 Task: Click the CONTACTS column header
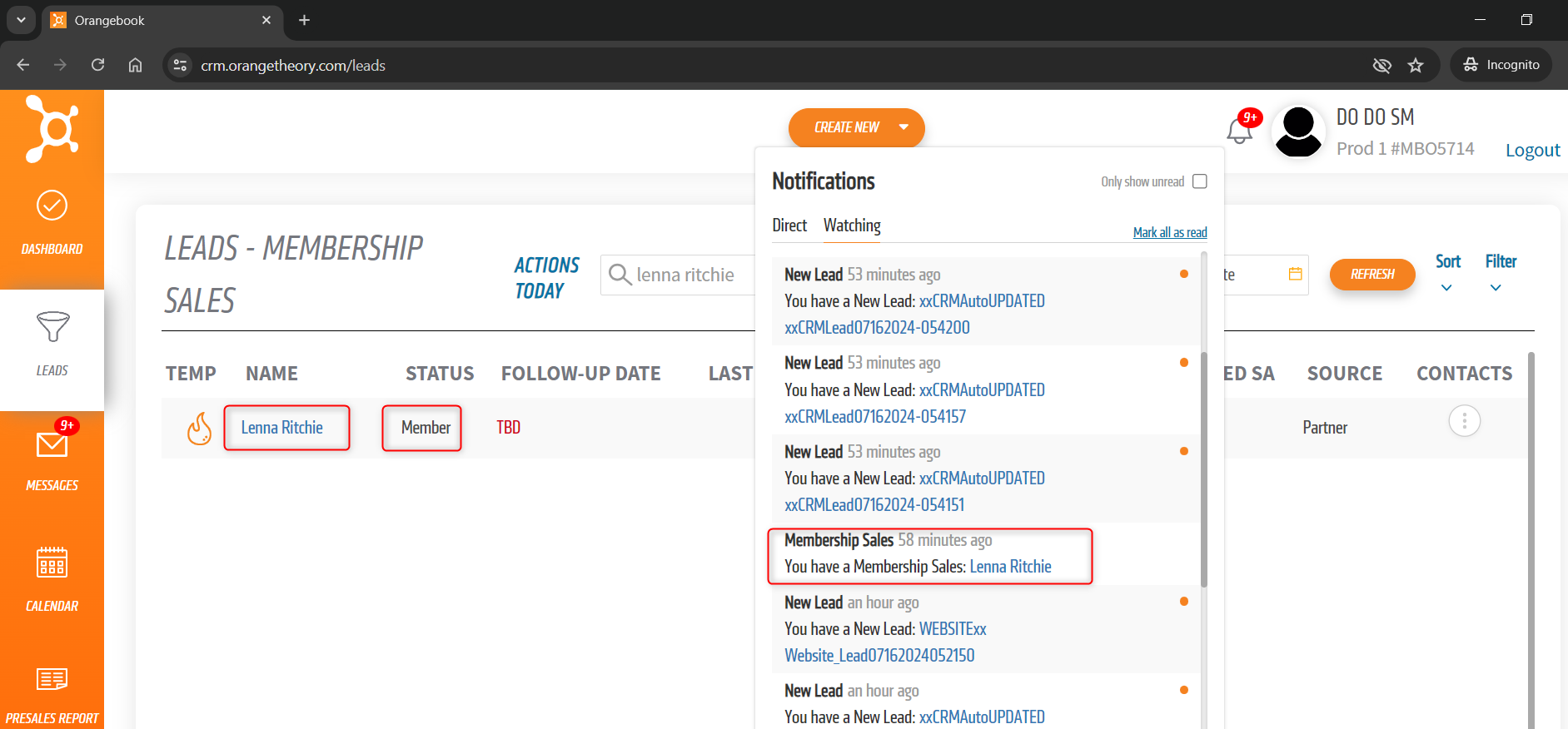1465,374
